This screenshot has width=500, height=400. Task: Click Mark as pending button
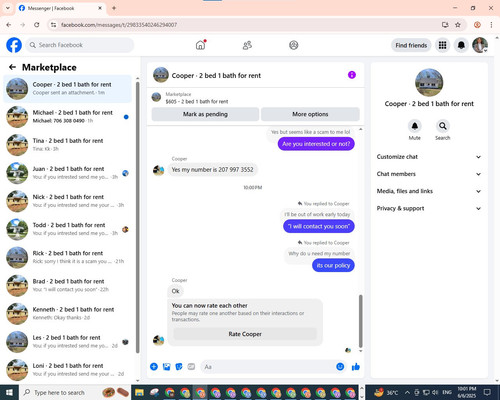(205, 114)
